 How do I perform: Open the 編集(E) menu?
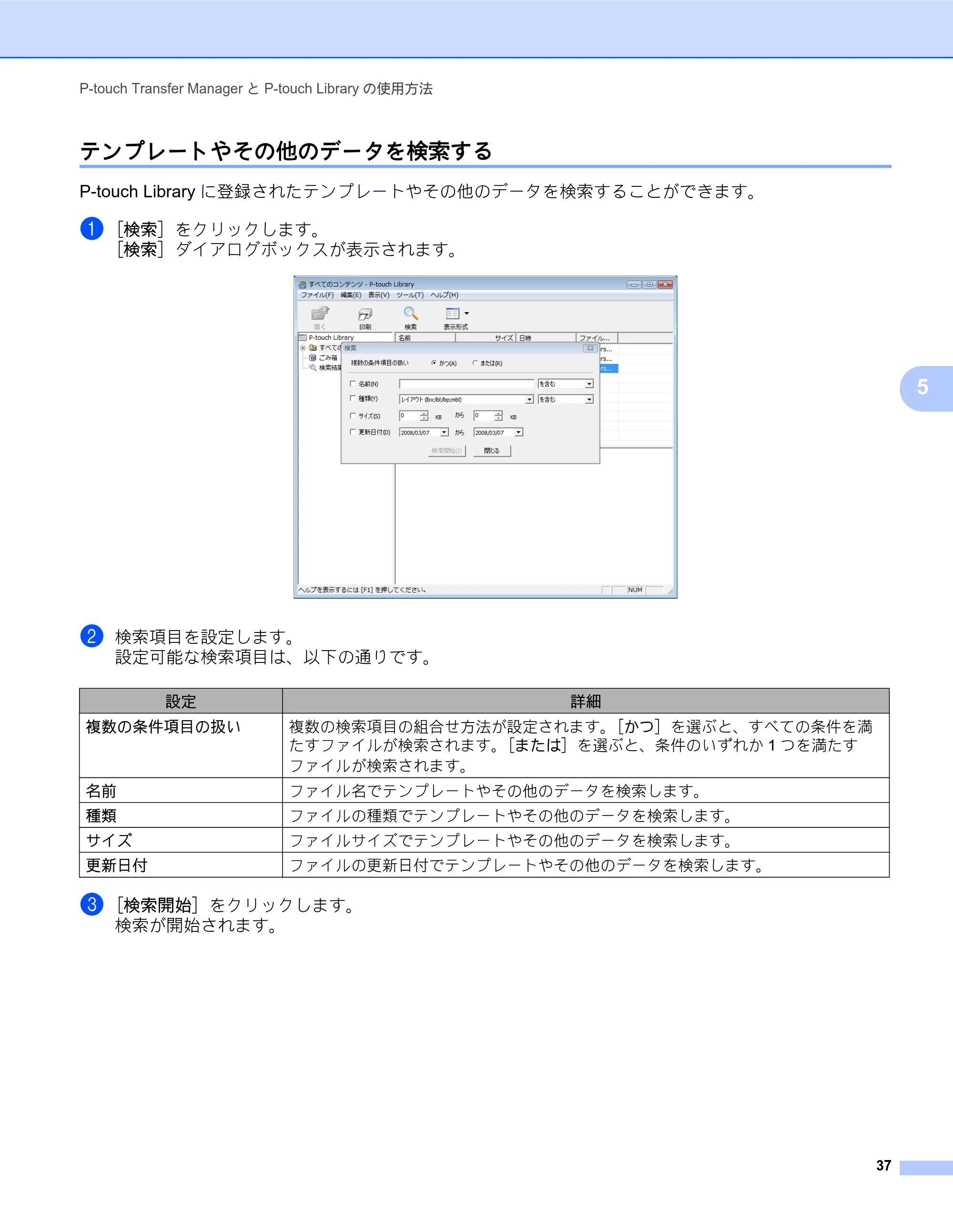[351, 295]
